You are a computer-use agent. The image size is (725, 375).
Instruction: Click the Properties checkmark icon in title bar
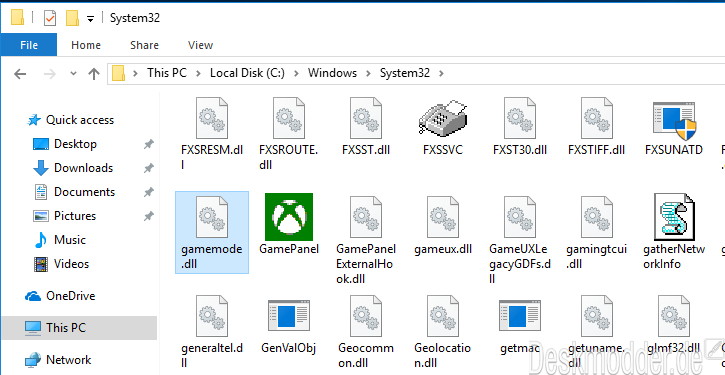point(49,18)
